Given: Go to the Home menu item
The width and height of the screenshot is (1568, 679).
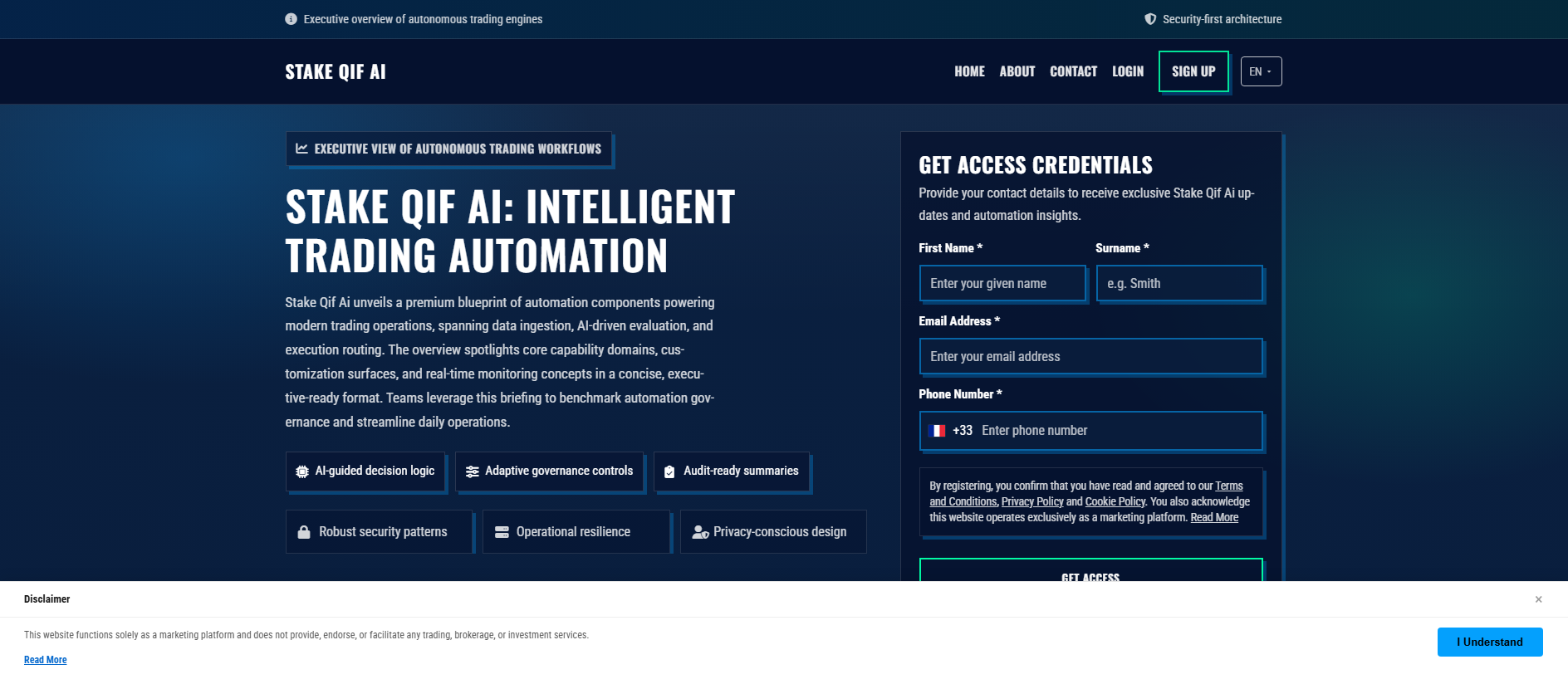Looking at the screenshot, I should coord(969,71).
